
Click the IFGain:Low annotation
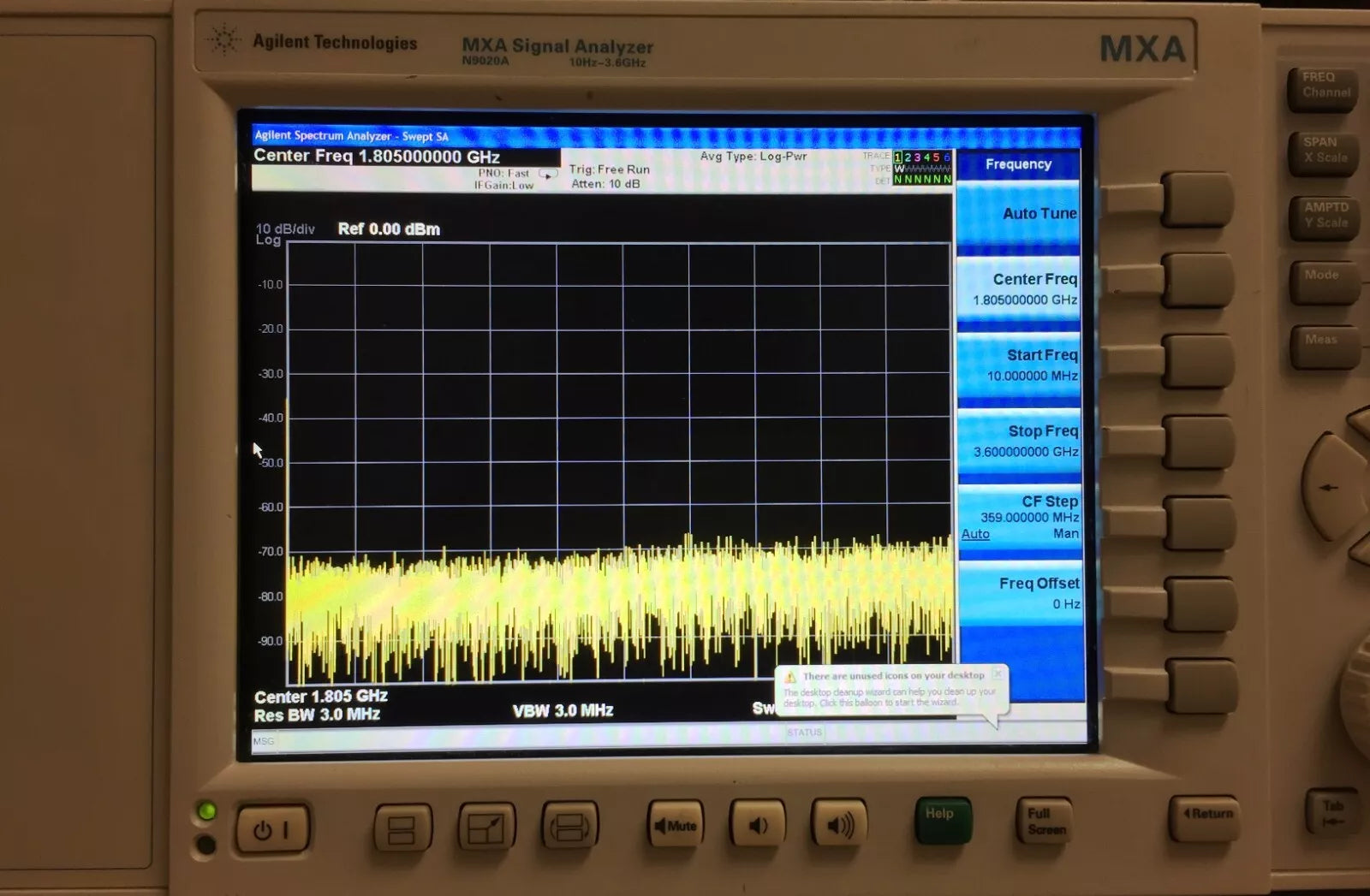click(503, 185)
